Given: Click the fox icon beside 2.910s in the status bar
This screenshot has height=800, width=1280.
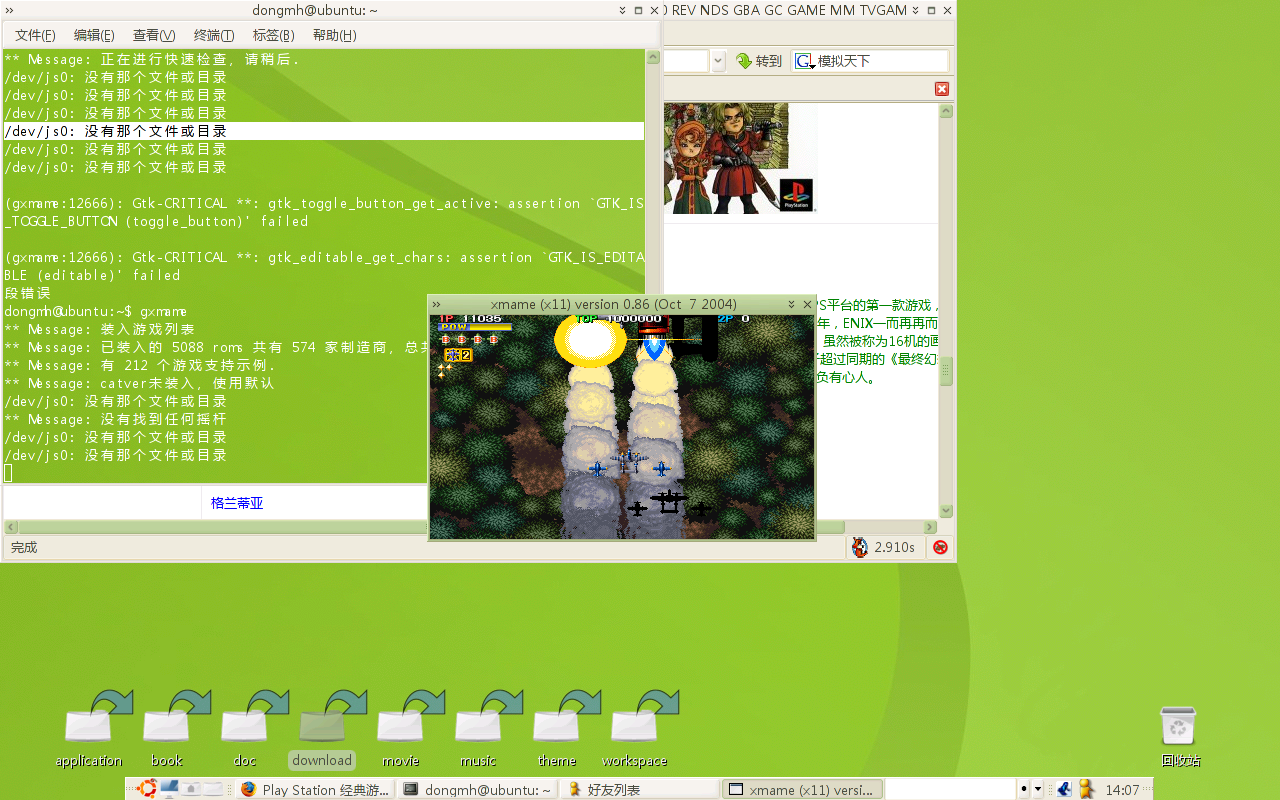Looking at the screenshot, I should [x=860, y=547].
